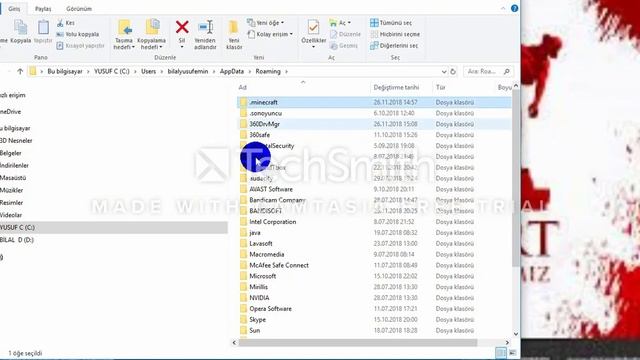Click Düzenle in the Aç group
This screenshot has width=640, height=360.
[x=345, y=34]
